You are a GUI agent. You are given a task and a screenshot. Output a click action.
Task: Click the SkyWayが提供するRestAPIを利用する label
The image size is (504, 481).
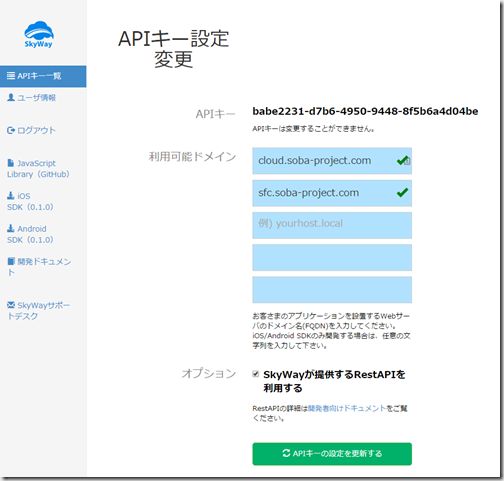click(x=334, y=381)
